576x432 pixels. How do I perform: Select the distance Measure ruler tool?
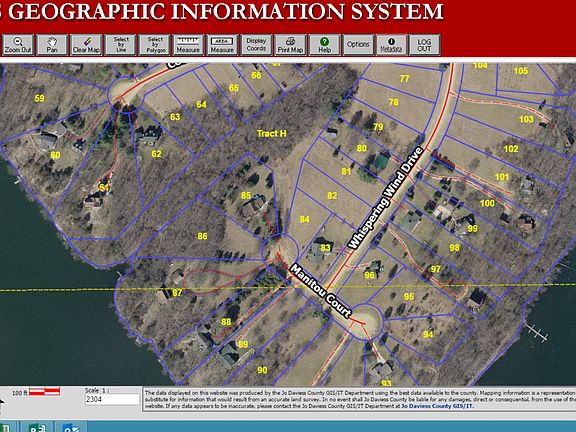coord(188,45)
